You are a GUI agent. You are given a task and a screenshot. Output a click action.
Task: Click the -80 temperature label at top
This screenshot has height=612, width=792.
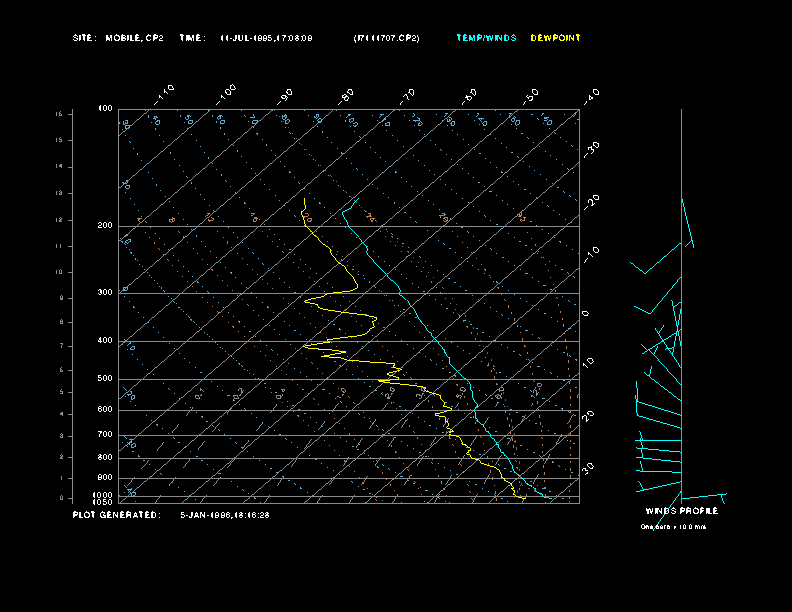(346, 96)
